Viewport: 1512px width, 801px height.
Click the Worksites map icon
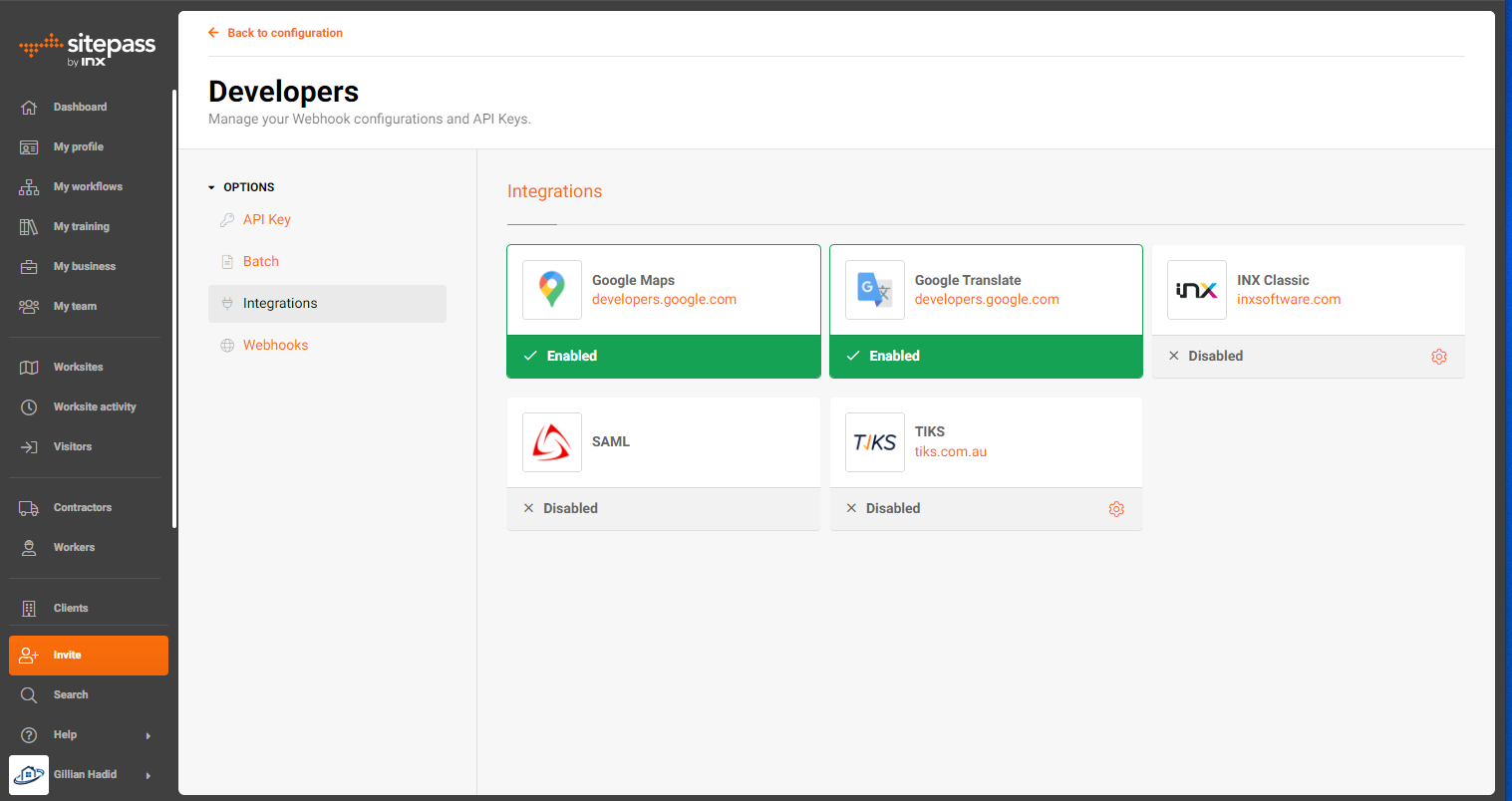[28, 367]
